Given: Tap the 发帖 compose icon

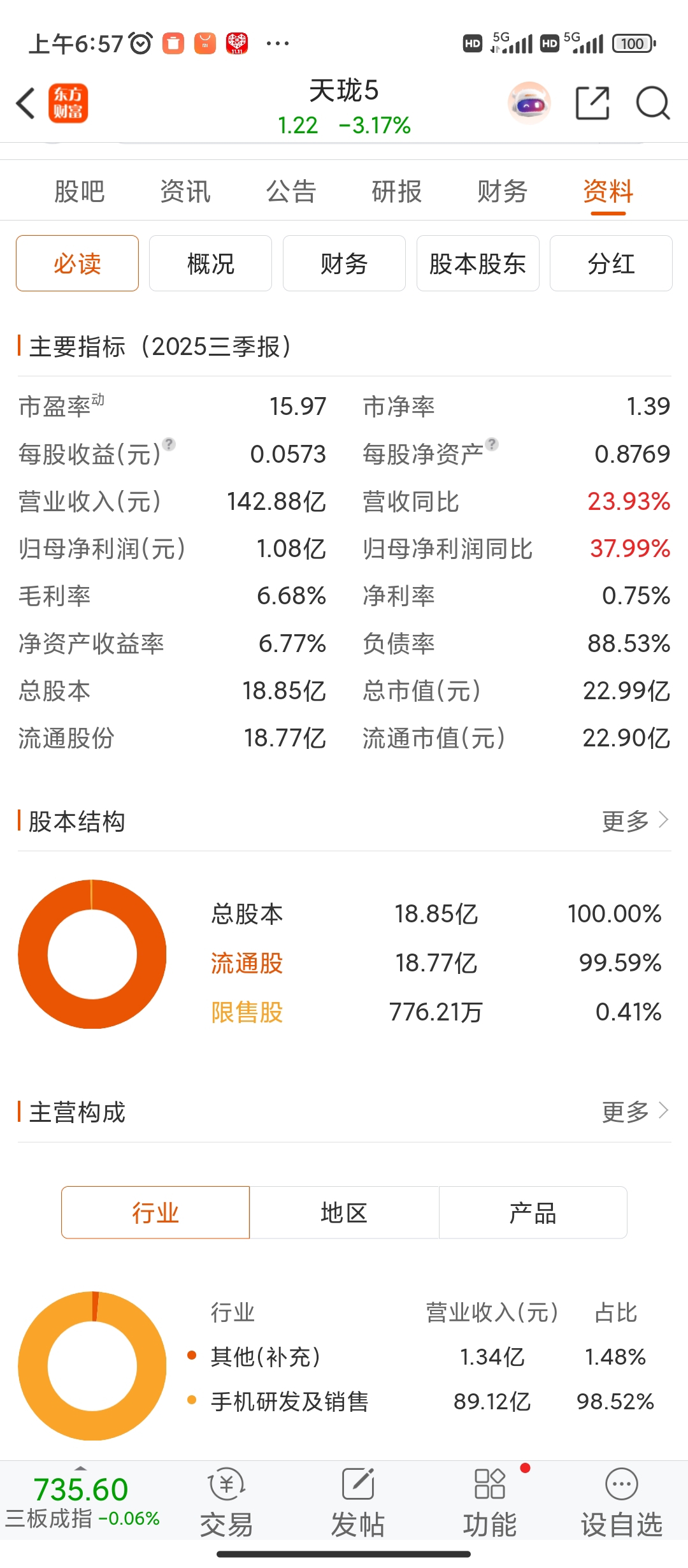Looking at the screenshot, I should click(358, 1502).
